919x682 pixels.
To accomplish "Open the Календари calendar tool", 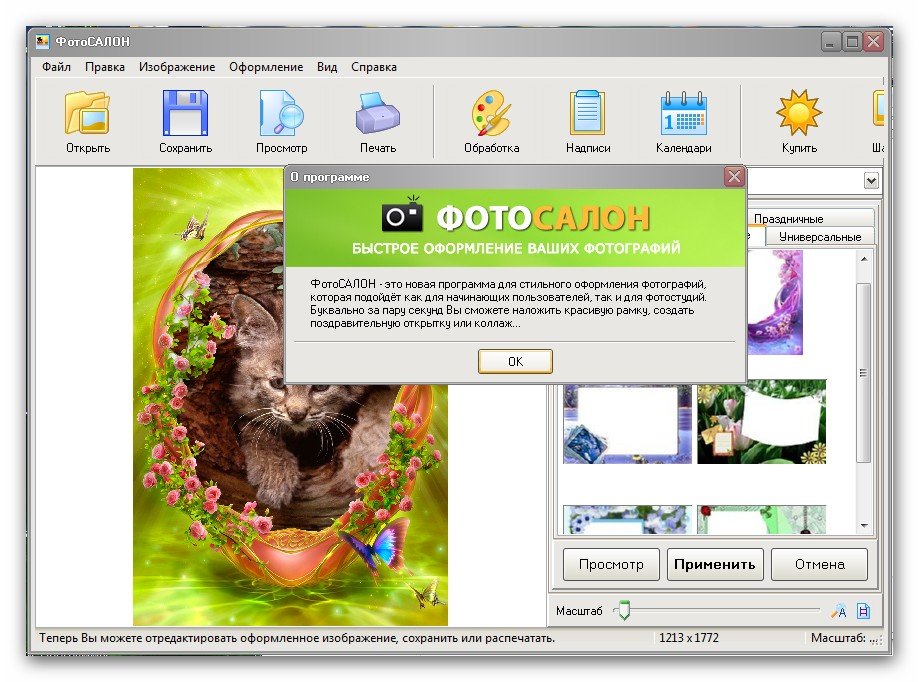I will point(683,113).
